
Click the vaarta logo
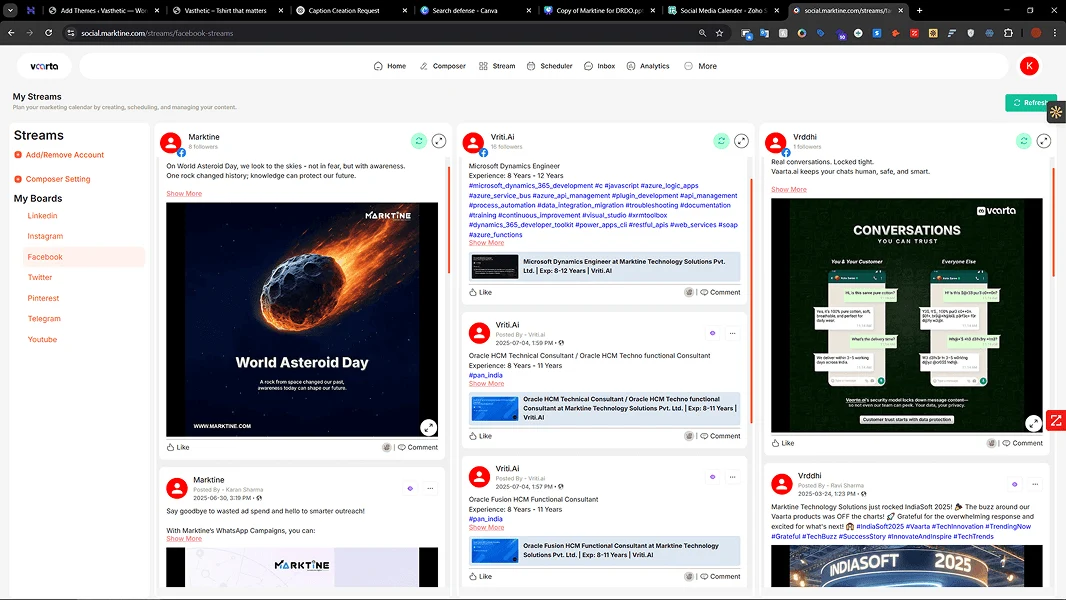pyautogui.click(x=44, y=66)
